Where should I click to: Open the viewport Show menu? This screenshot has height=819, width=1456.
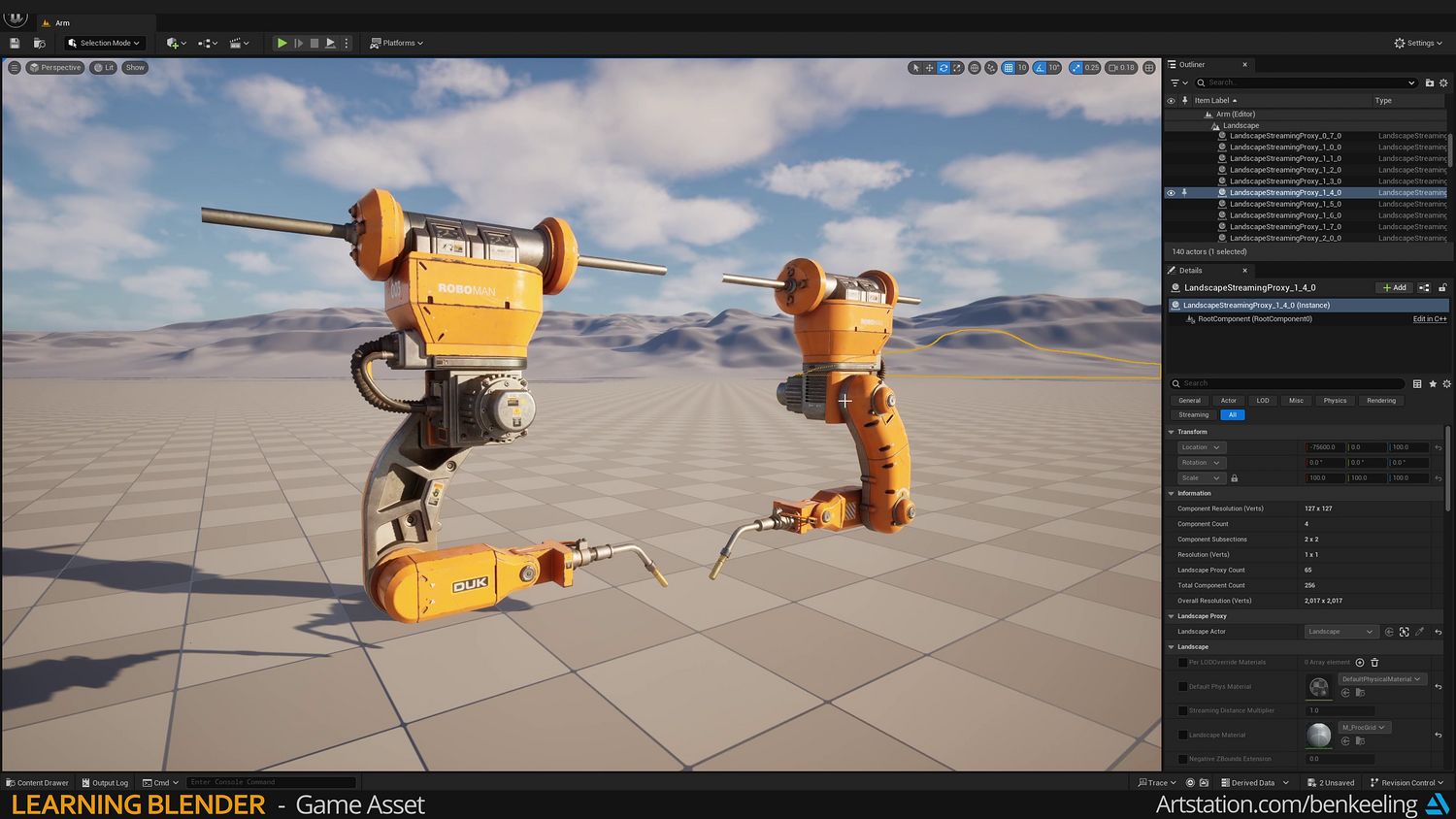click(x=135, y=68)
